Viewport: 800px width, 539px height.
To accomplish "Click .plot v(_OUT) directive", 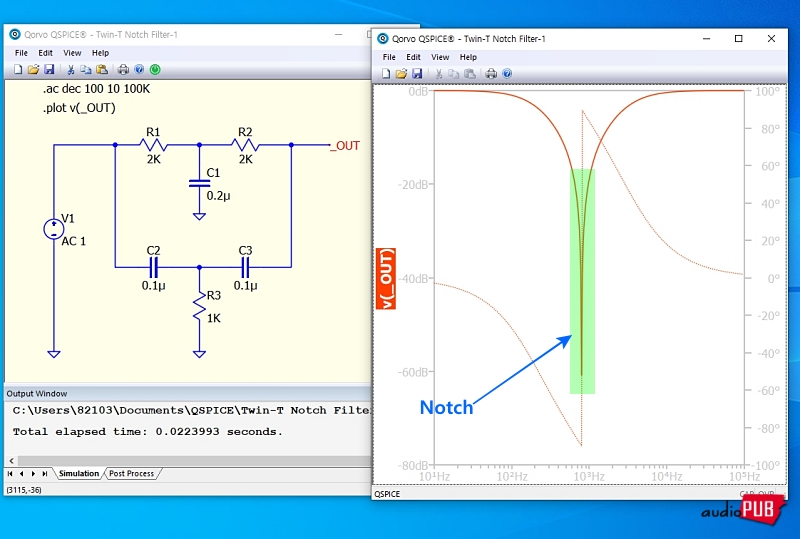I will click(79, 108).
